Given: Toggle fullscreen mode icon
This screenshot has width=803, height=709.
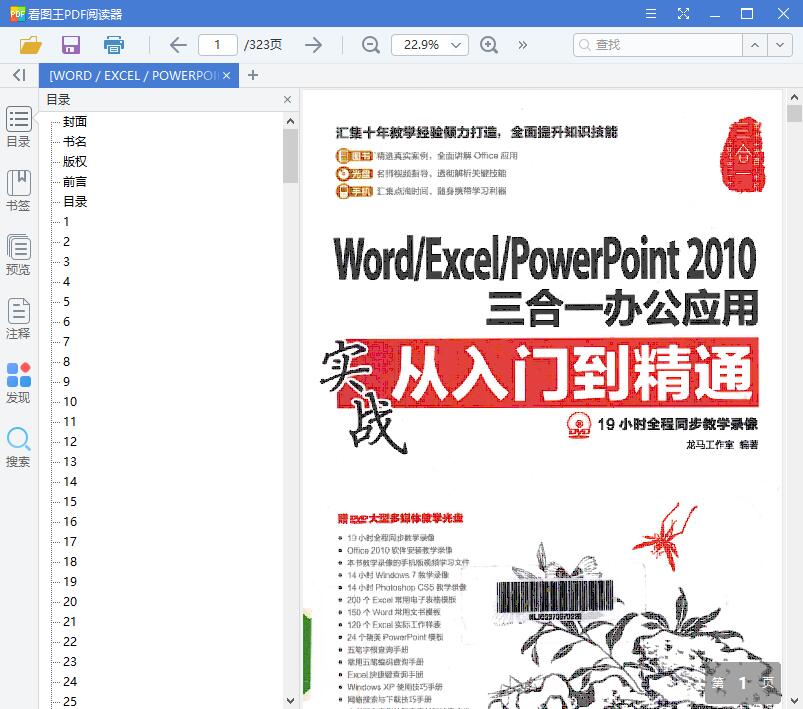Looking at the screenshot, I should pyautogui.click(x=683, y=14).
